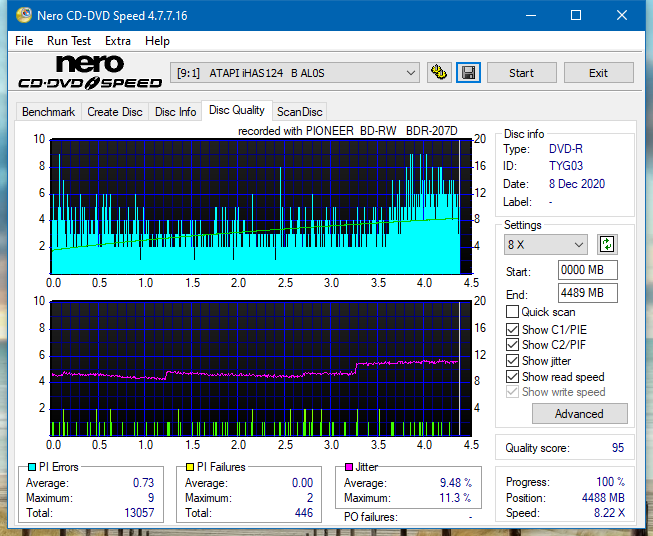
Task: Click the Start MB input field
Action: [588, 271]
